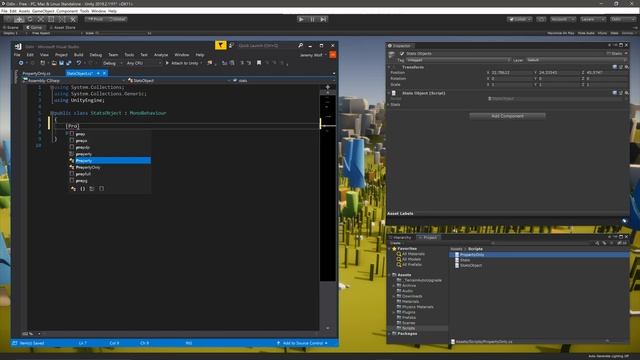The image size is (640, 360).
Task: Open Solution Configurations Debug dropdown
Action: tap(112, 63)
